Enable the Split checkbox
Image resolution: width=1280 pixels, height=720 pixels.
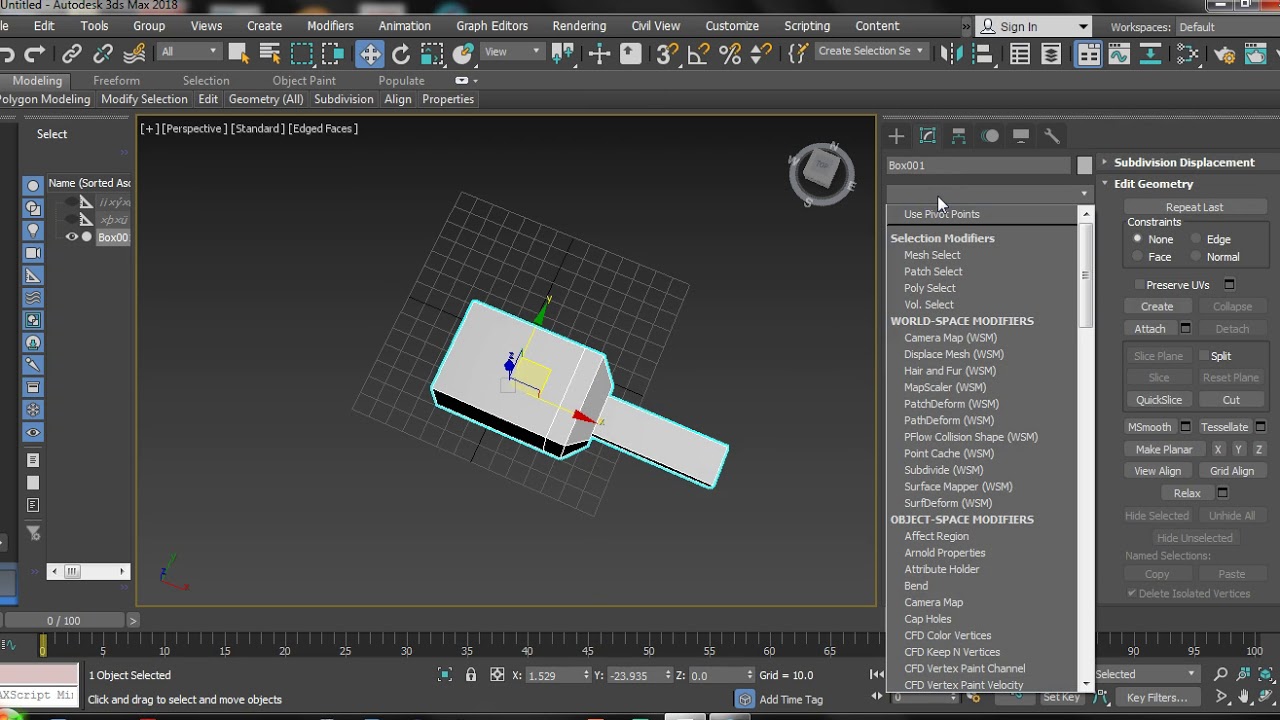pos(1204,356)
